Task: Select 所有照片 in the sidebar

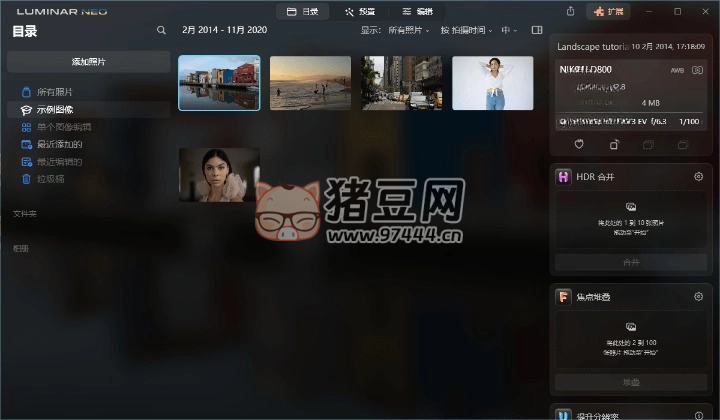Action: pyautogui.click(x=54, y=92)
